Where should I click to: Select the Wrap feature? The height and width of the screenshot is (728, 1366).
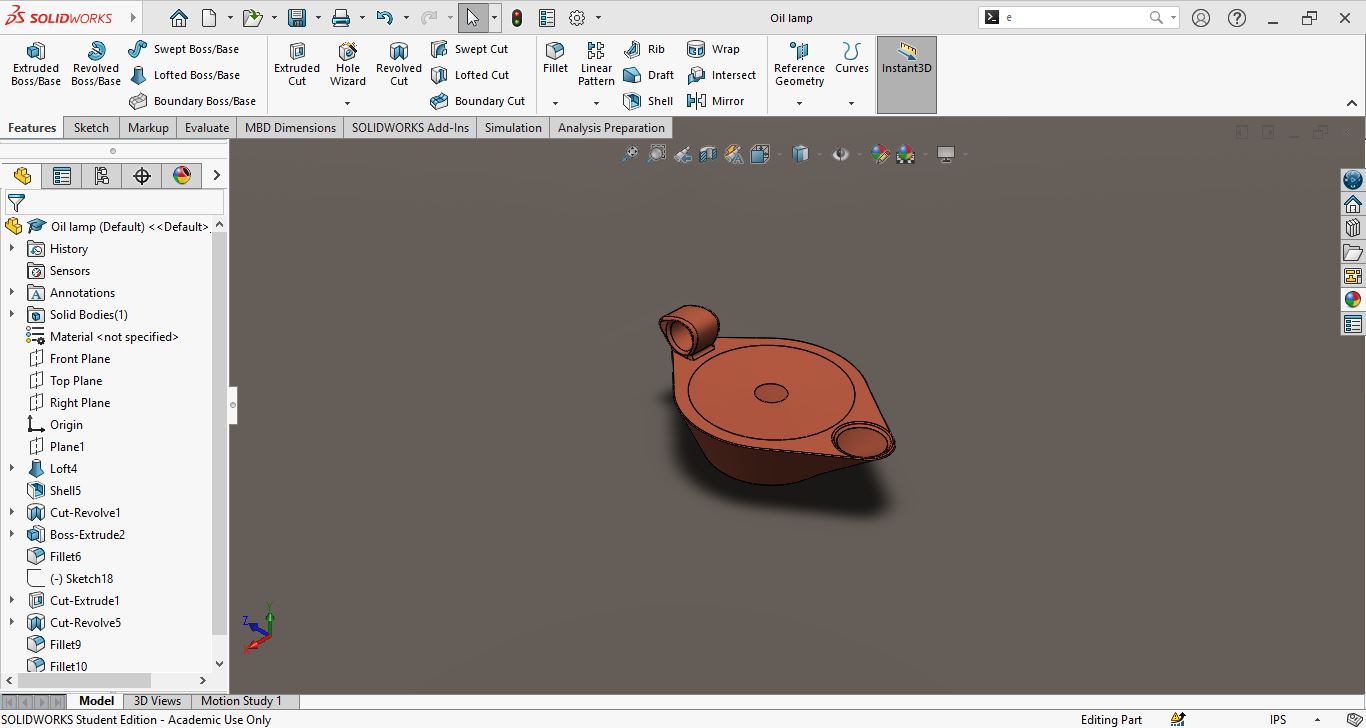tap(713, 49)
